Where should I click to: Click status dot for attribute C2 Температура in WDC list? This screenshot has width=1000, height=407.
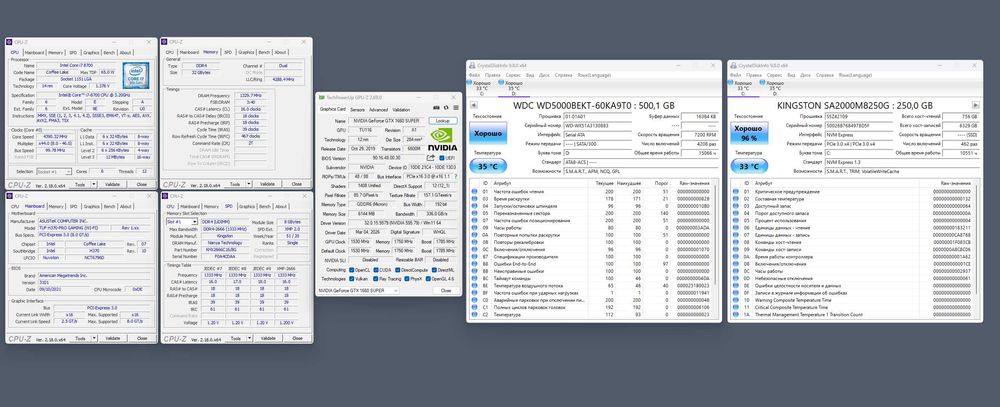[474, 314]
